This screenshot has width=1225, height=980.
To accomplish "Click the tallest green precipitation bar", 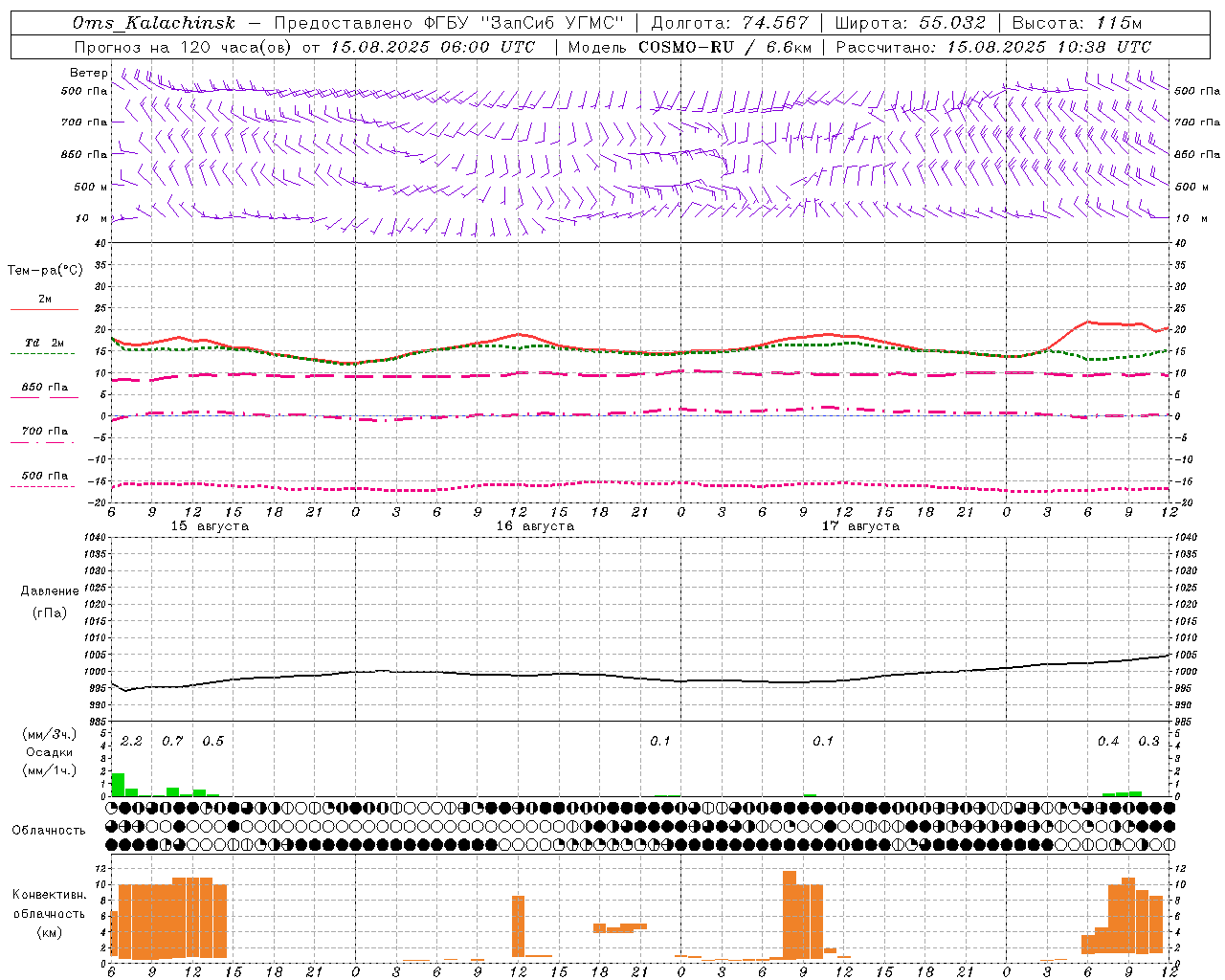I will point(118,785).
